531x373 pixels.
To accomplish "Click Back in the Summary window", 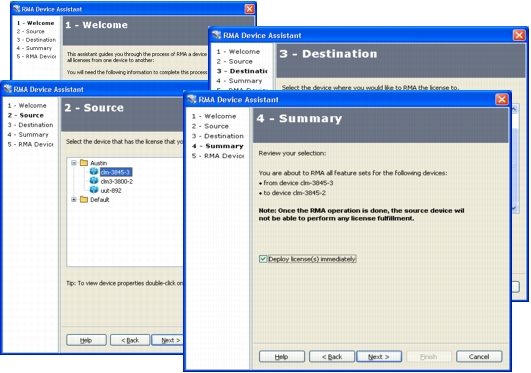I will point(332,357).
